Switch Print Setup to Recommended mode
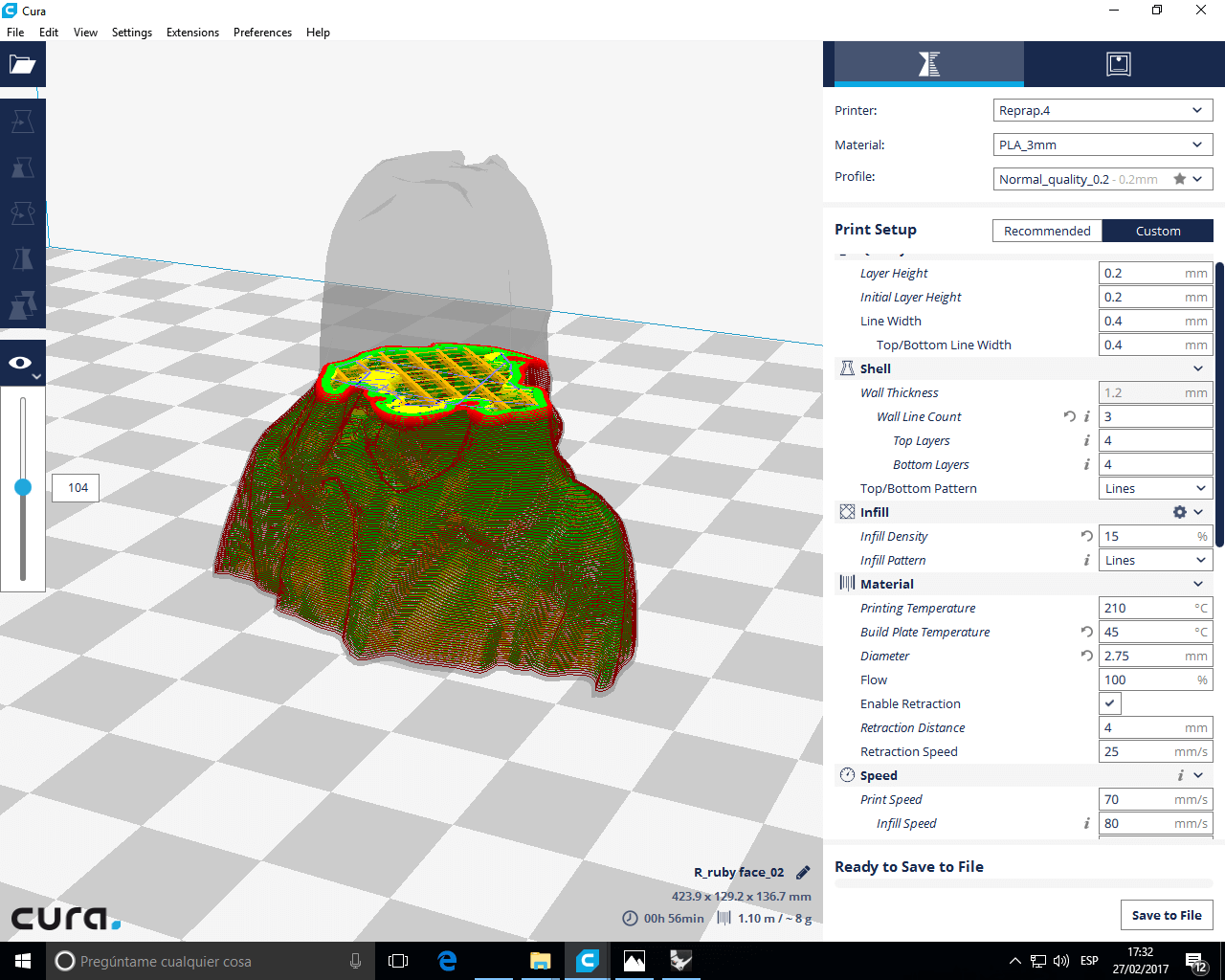 (x=1047, y=231)
